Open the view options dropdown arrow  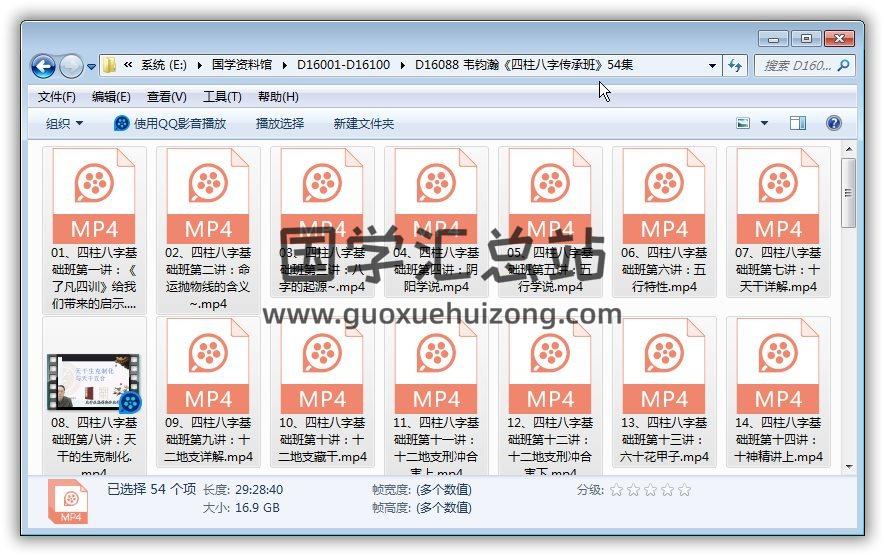(765, 123)
